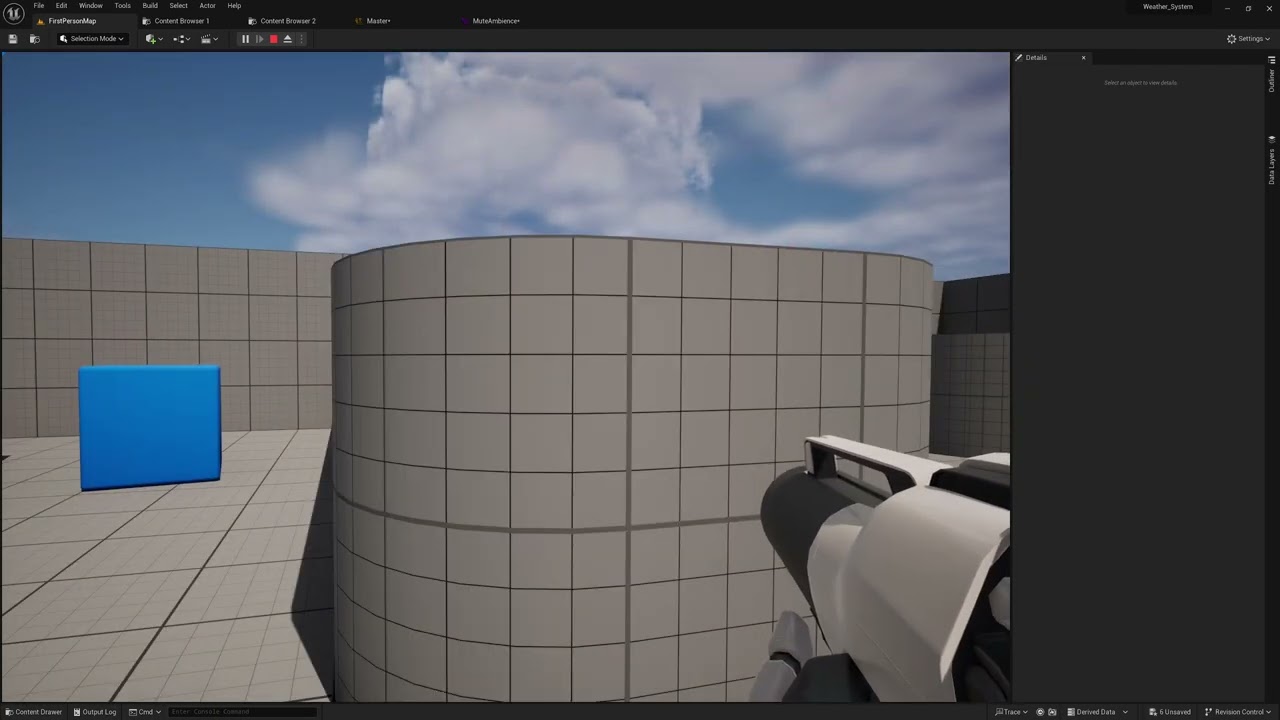
Task: Save the current level with the disk icon
Action: 13,39
